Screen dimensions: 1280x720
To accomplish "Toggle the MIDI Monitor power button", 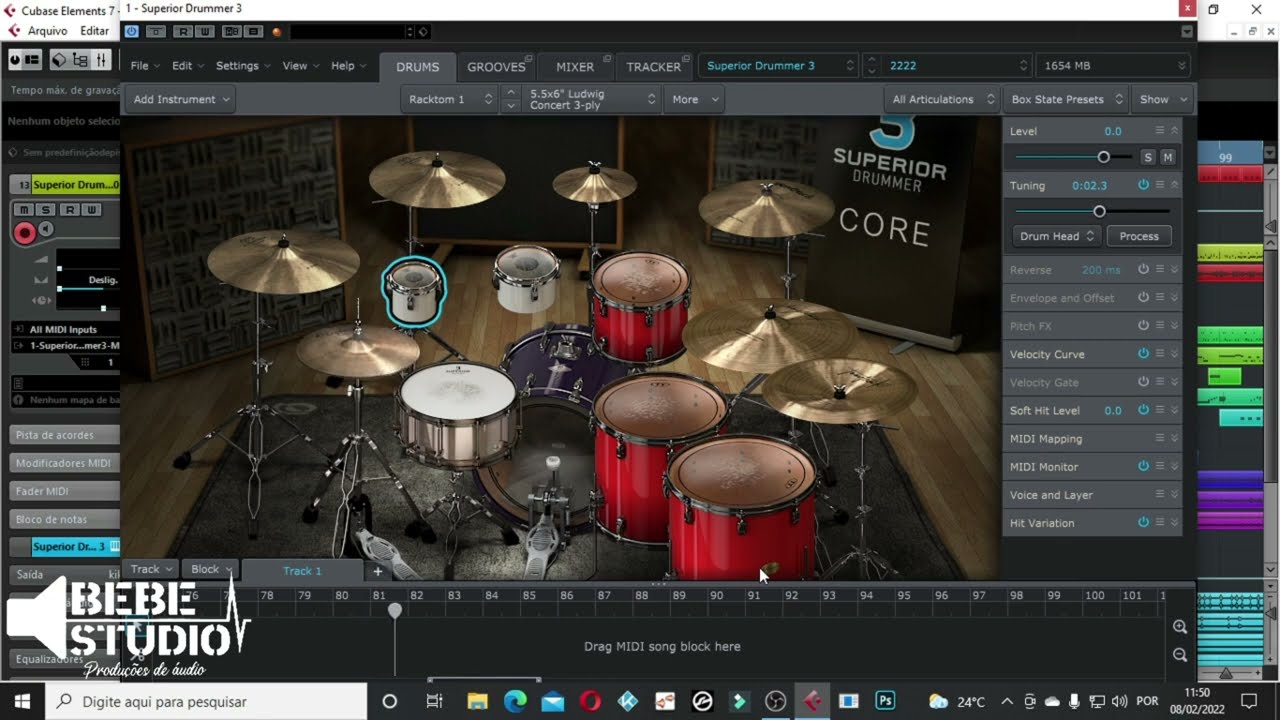I will 1143,466.
